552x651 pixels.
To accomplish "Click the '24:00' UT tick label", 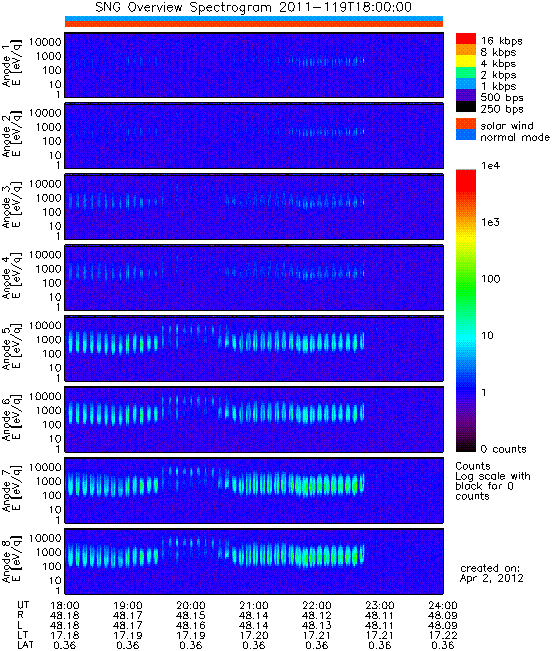I will point(443,606).
